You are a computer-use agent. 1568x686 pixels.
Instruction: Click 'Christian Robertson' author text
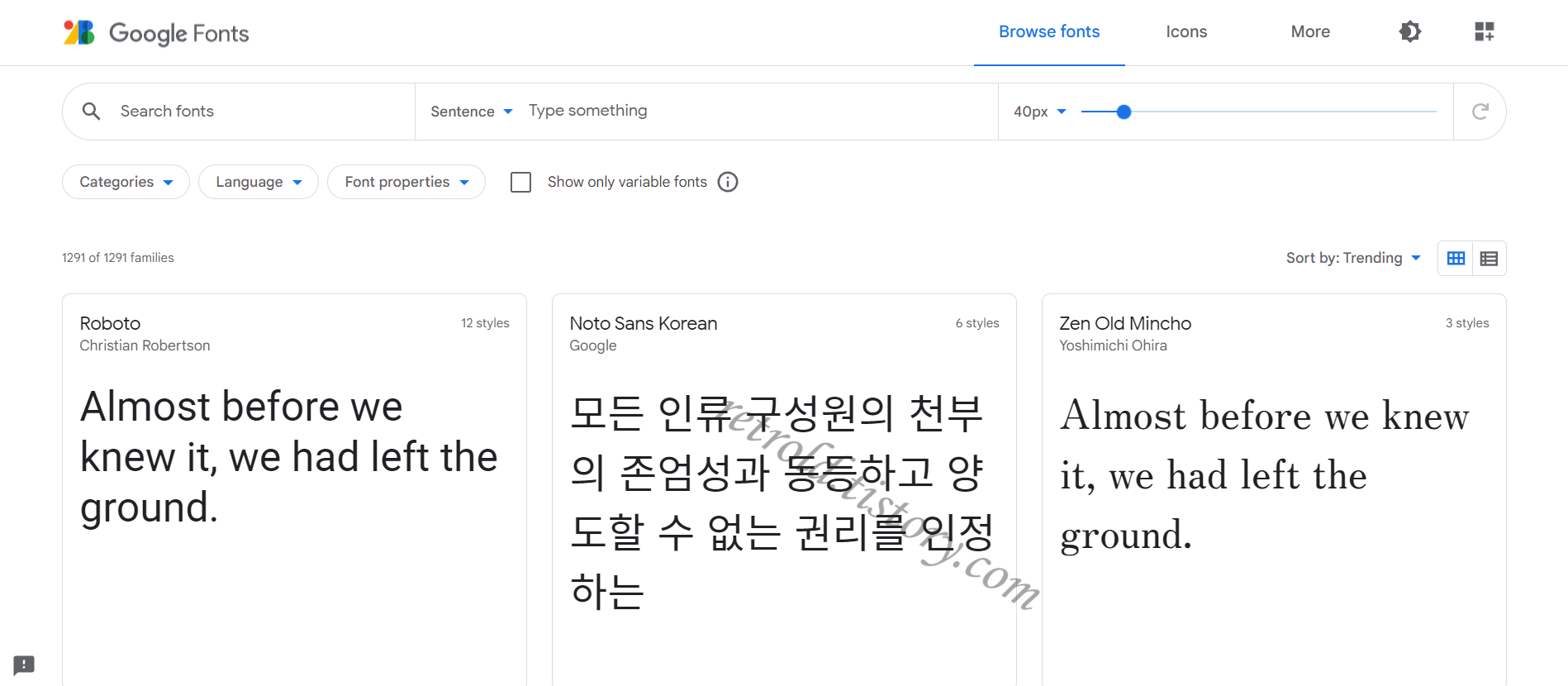click(145, 345)
